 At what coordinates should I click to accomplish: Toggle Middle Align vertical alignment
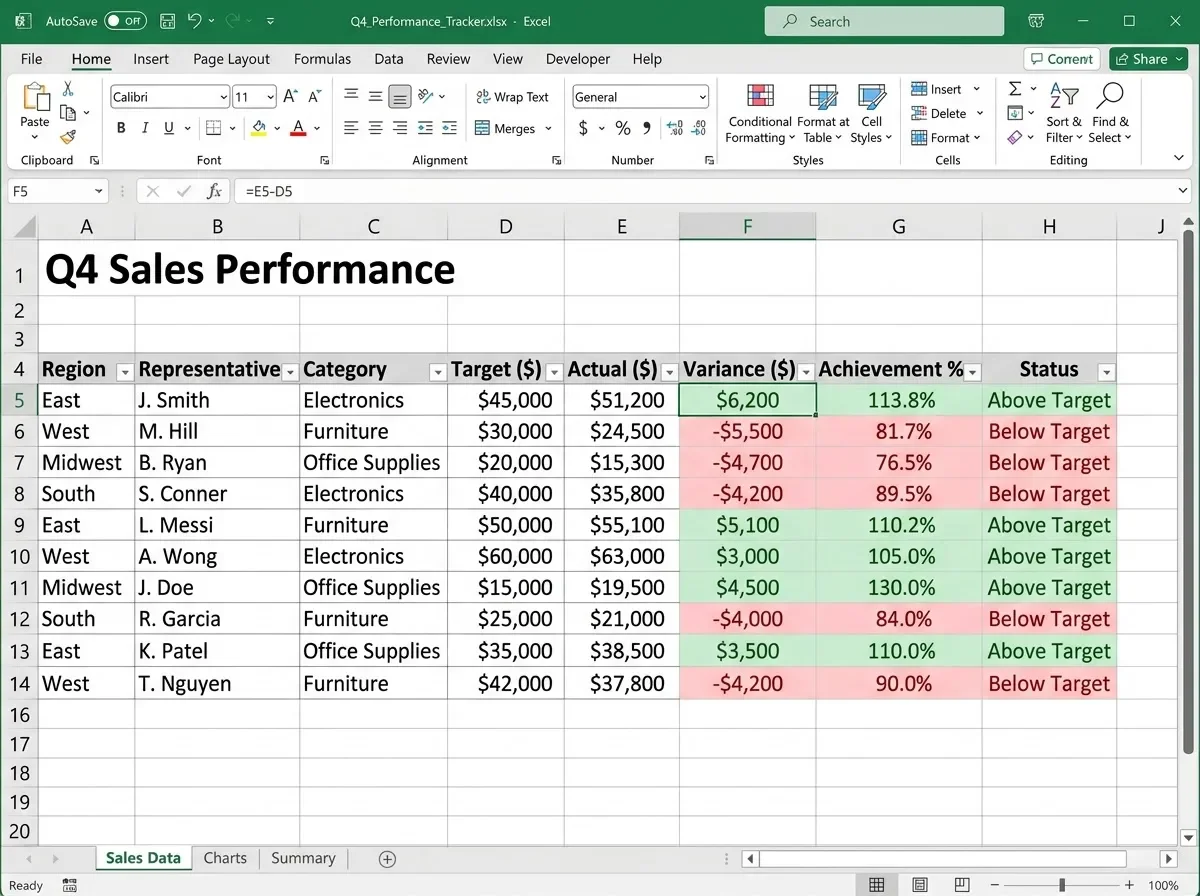coord(376,97)
